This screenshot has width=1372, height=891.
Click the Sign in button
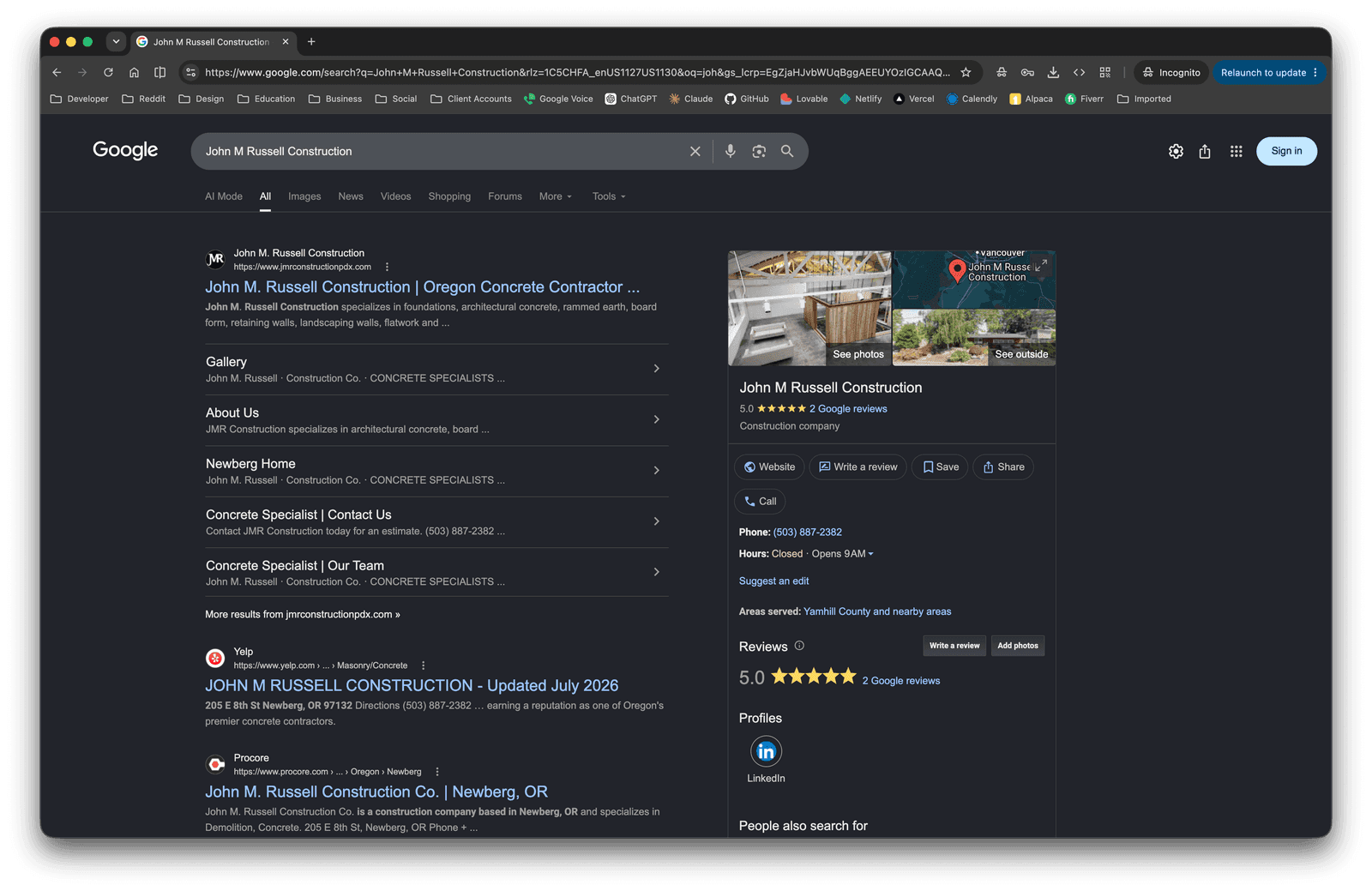point(1286,152)
